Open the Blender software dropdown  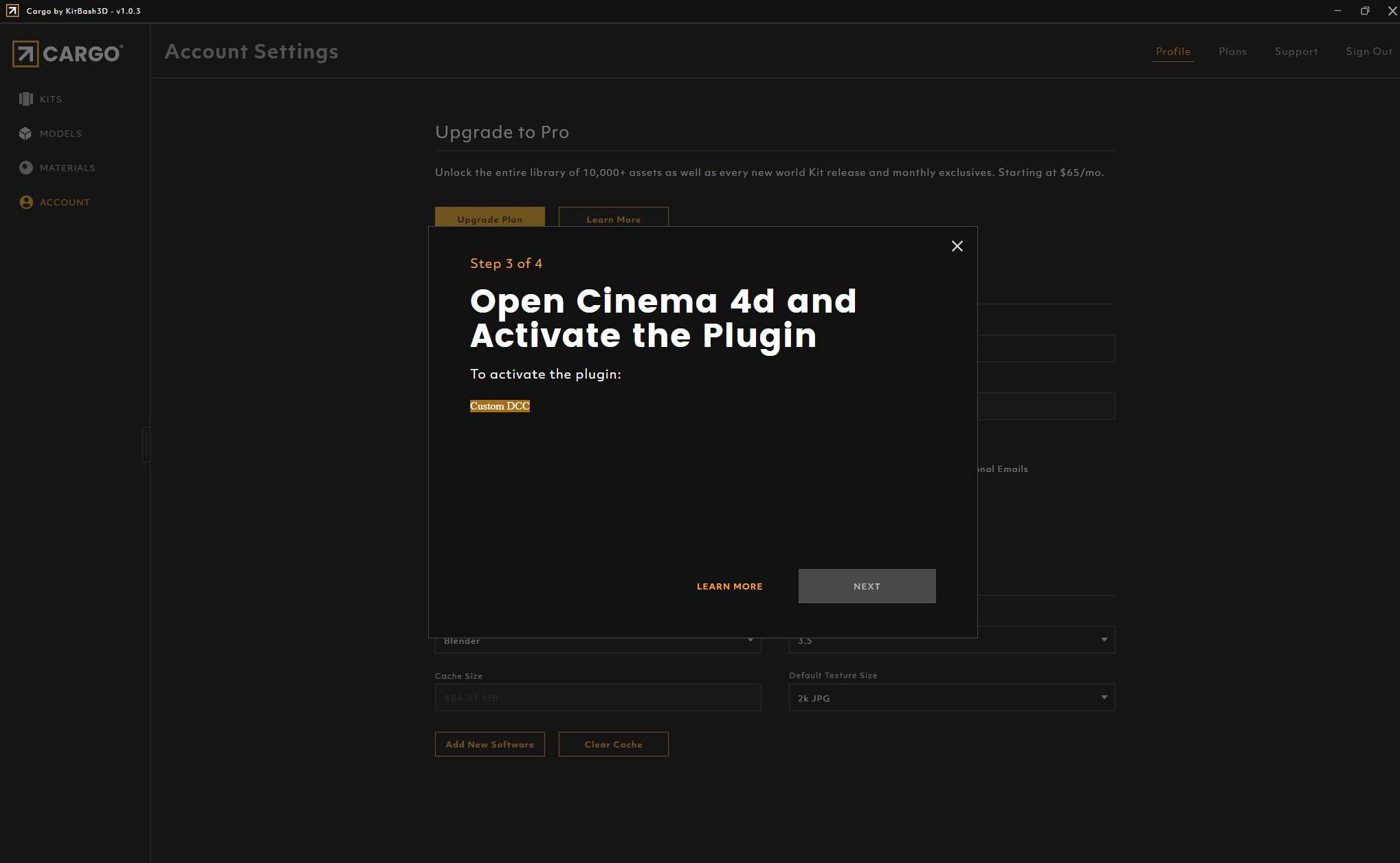tap(597, 645)
